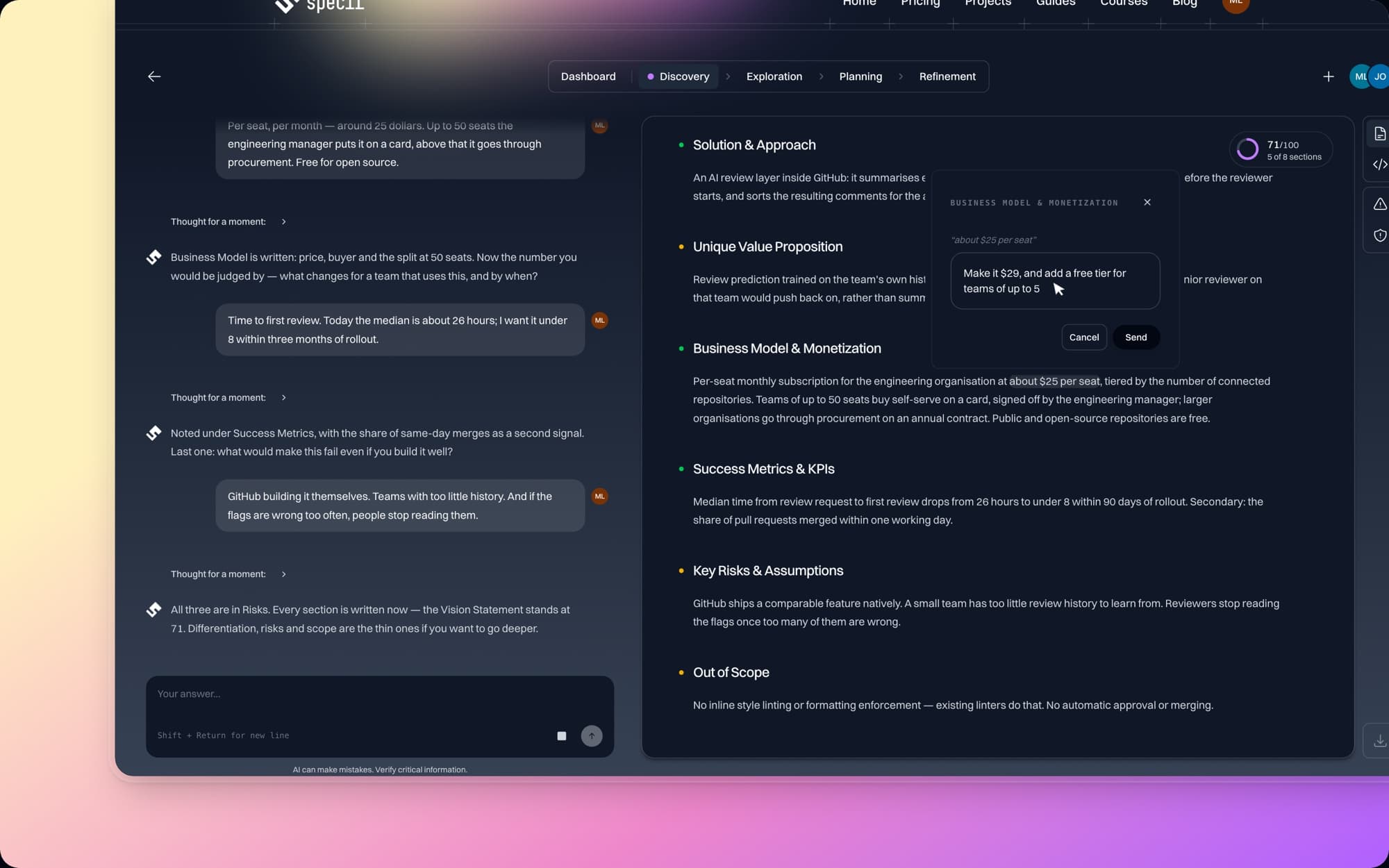Click the JO collaborator avatar
Viewport: 1389px width, 868px height.
point(1379,76)
